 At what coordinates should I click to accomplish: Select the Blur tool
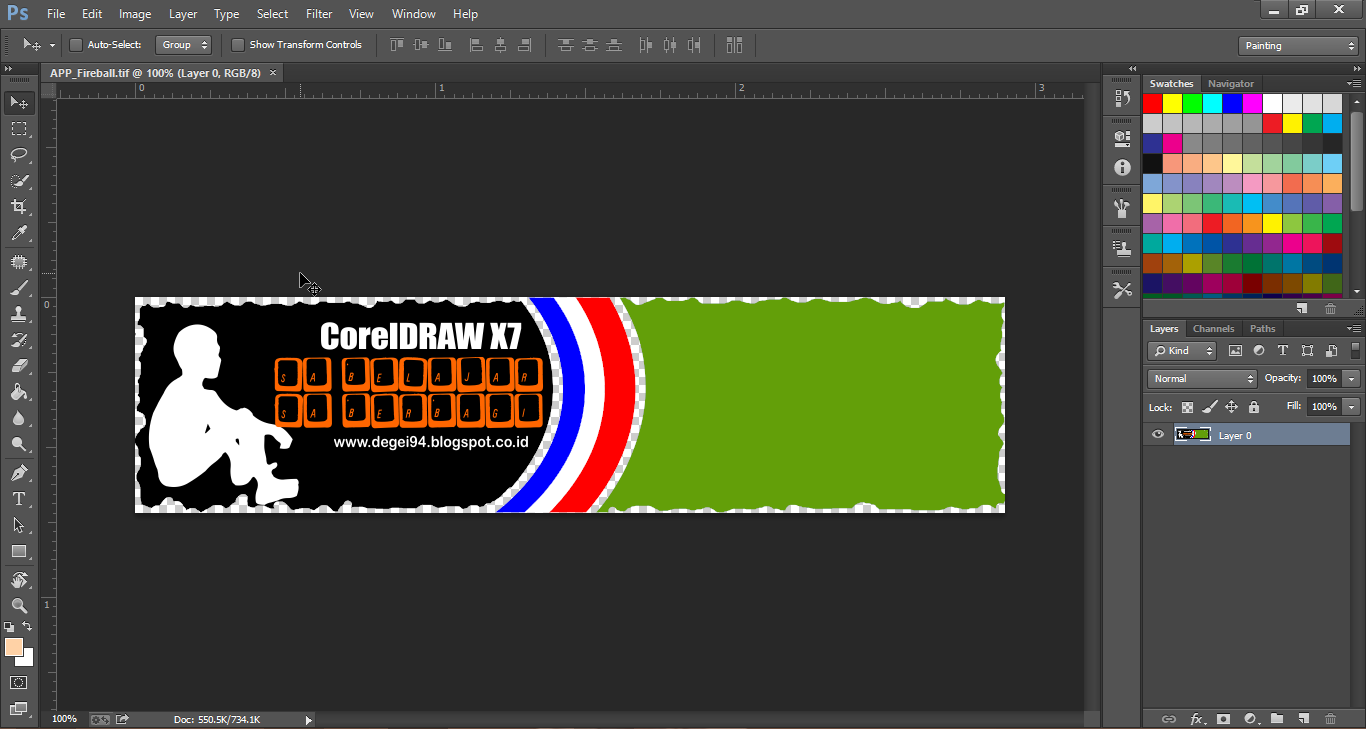coord(19,418)
